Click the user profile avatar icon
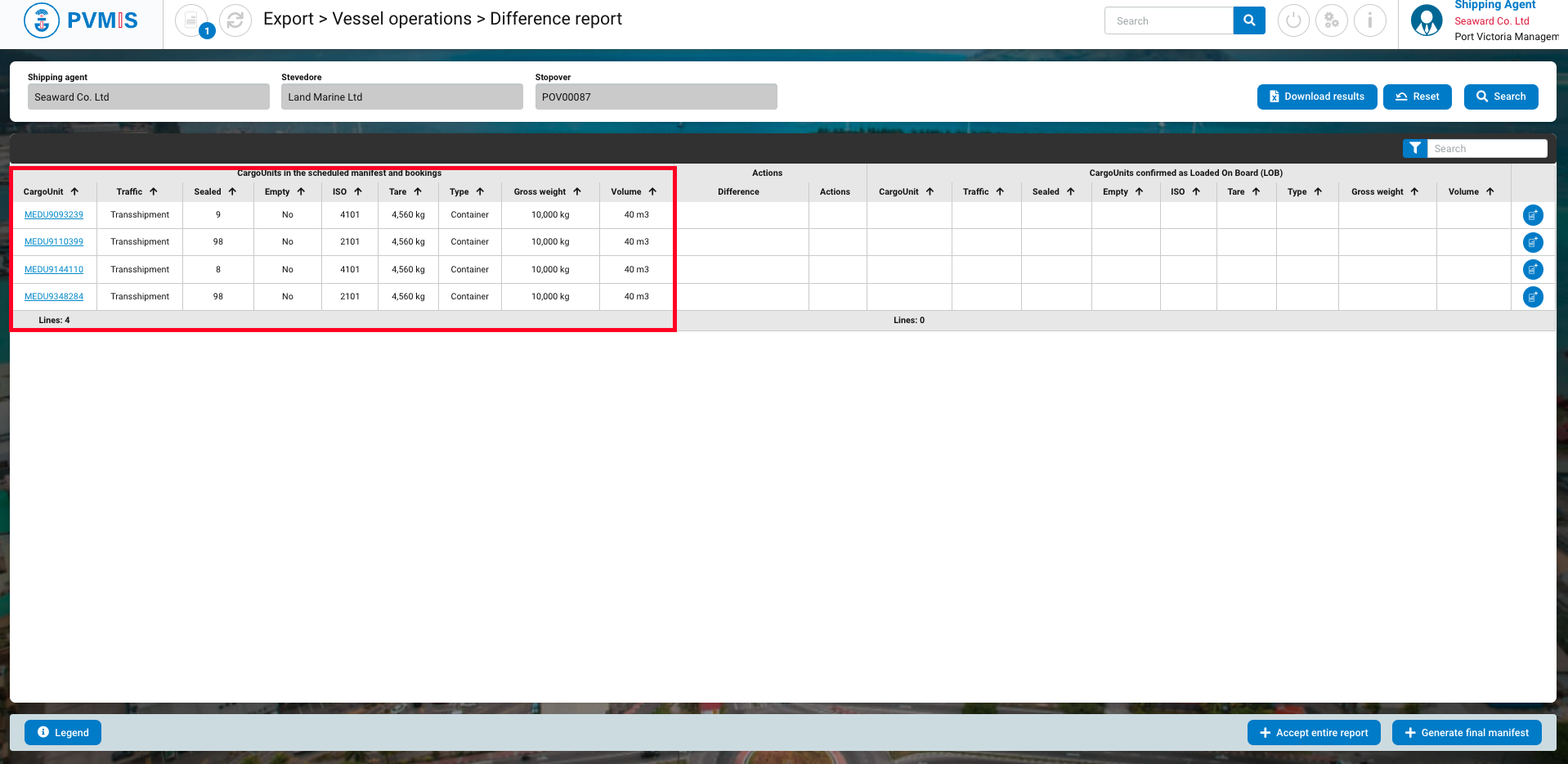 tap(1427, 20)
